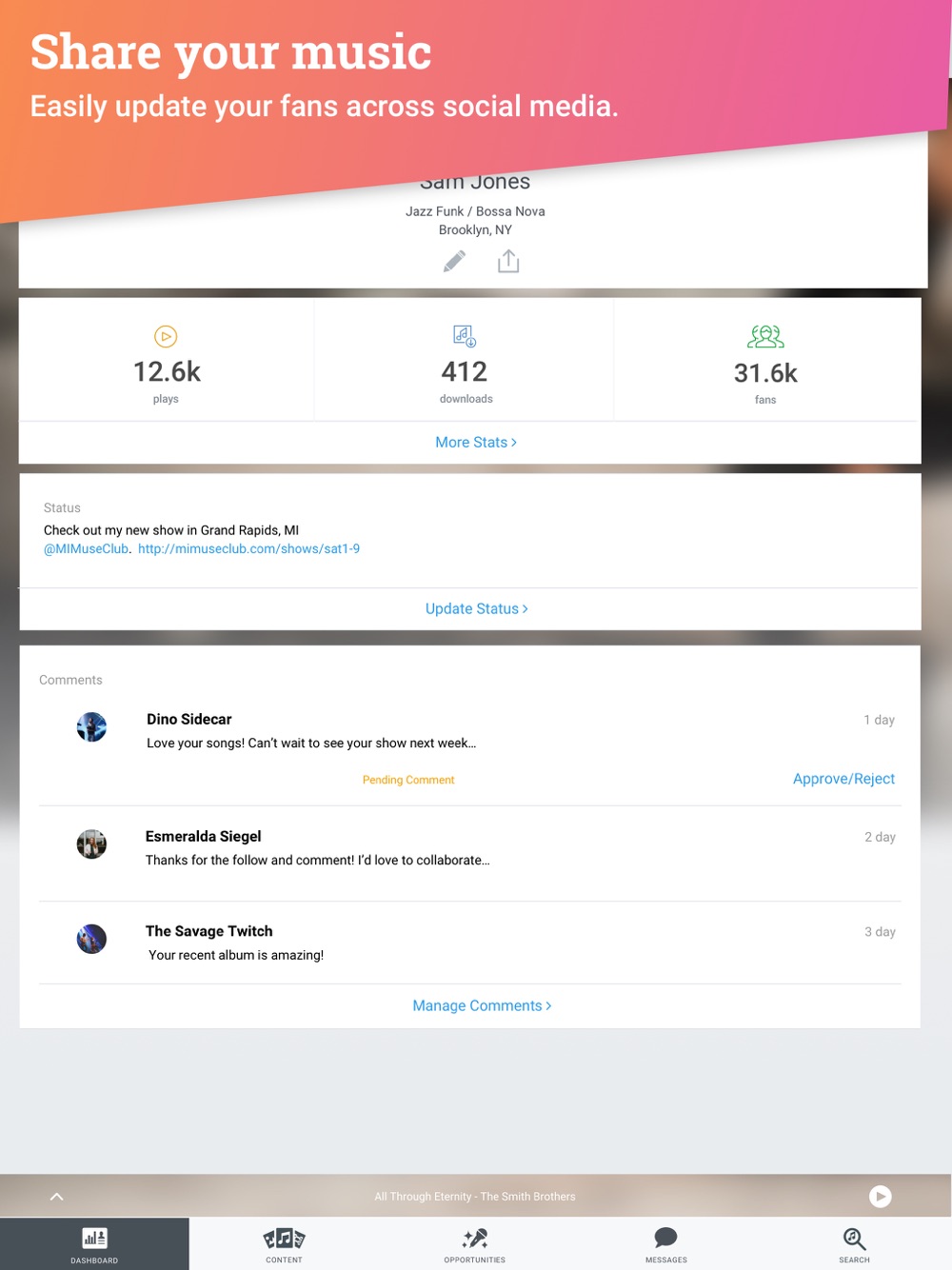Open the Content tab
952x1270 pixels.
pos(284,1243)
